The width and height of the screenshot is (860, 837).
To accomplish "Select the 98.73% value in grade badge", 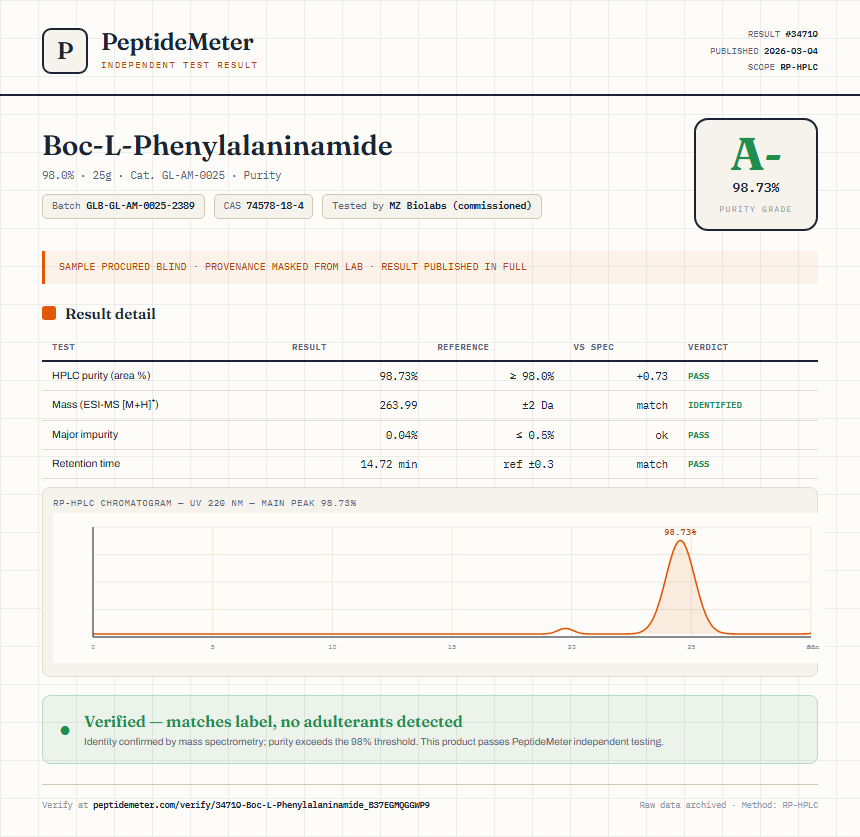I will [x=756, y=188].
